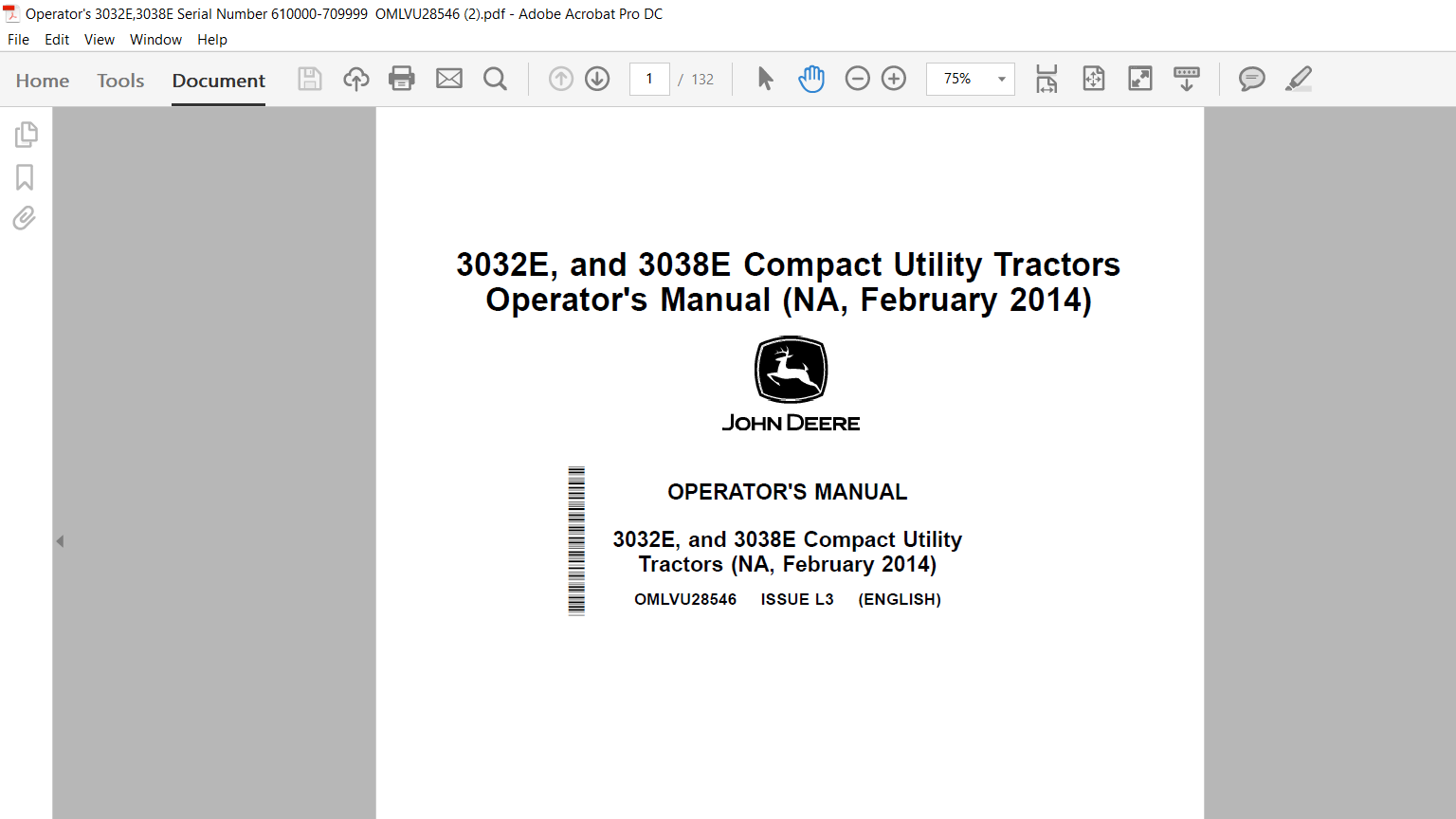Screen dimensions: 1456x819
Task: Open read mode download-style icon
Action: [1187, 79]
